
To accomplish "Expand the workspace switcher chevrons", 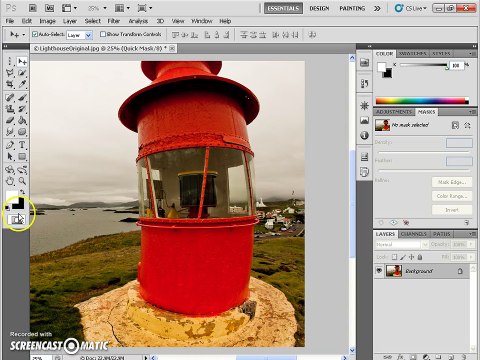I will pos(377,8).
